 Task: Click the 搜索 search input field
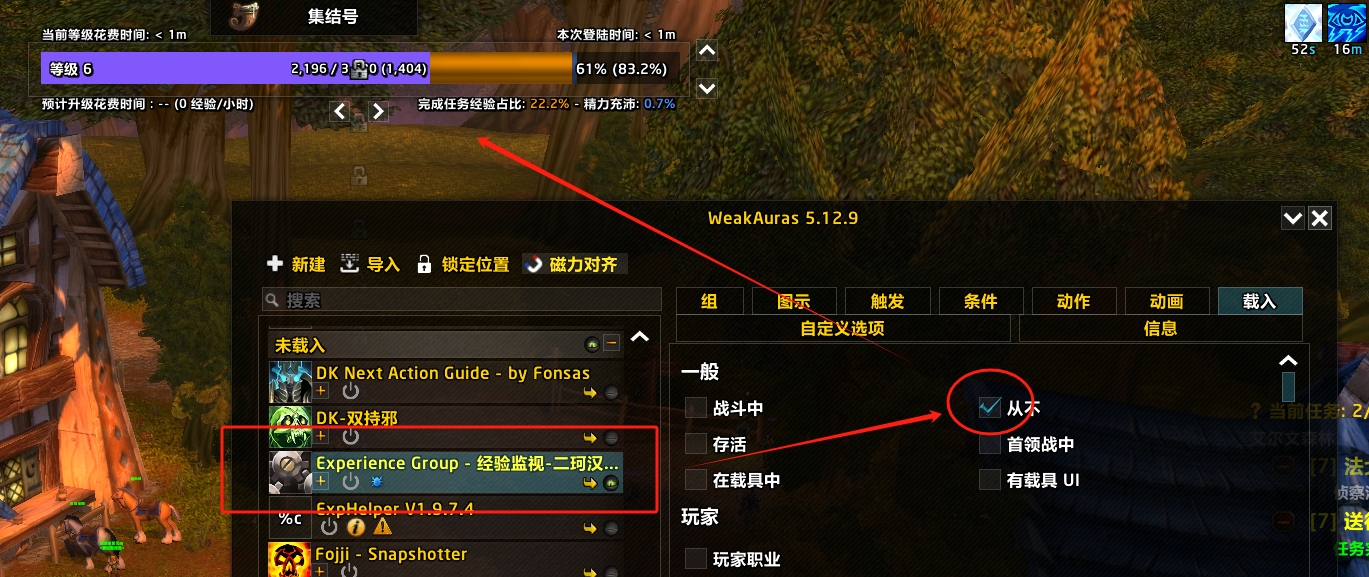tap(462, 300)
